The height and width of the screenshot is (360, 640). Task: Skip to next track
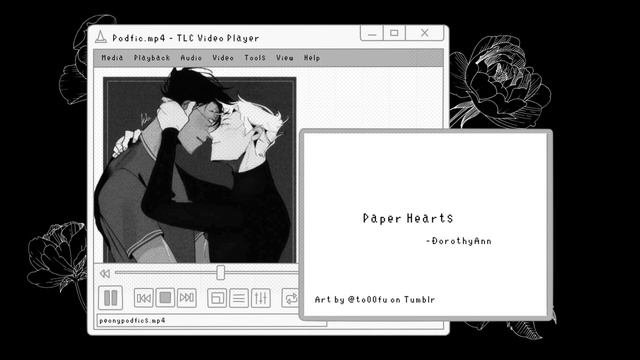[187, 298]
